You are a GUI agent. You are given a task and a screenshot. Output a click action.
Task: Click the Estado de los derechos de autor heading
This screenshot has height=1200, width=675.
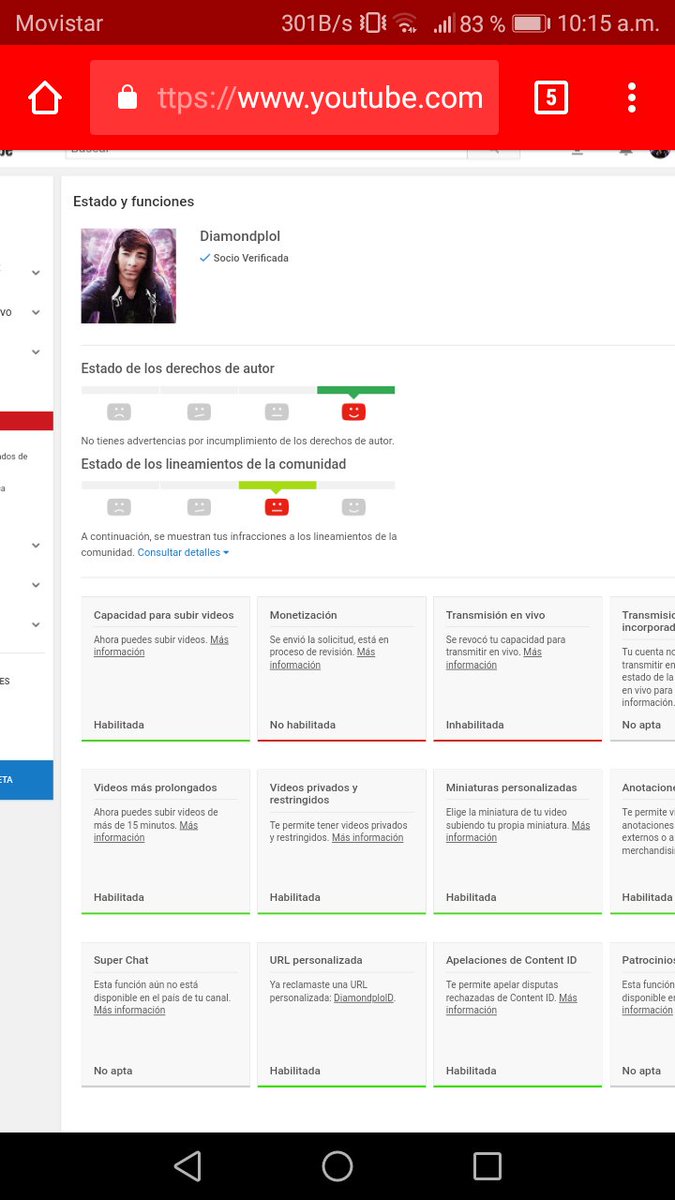(178, 368)
